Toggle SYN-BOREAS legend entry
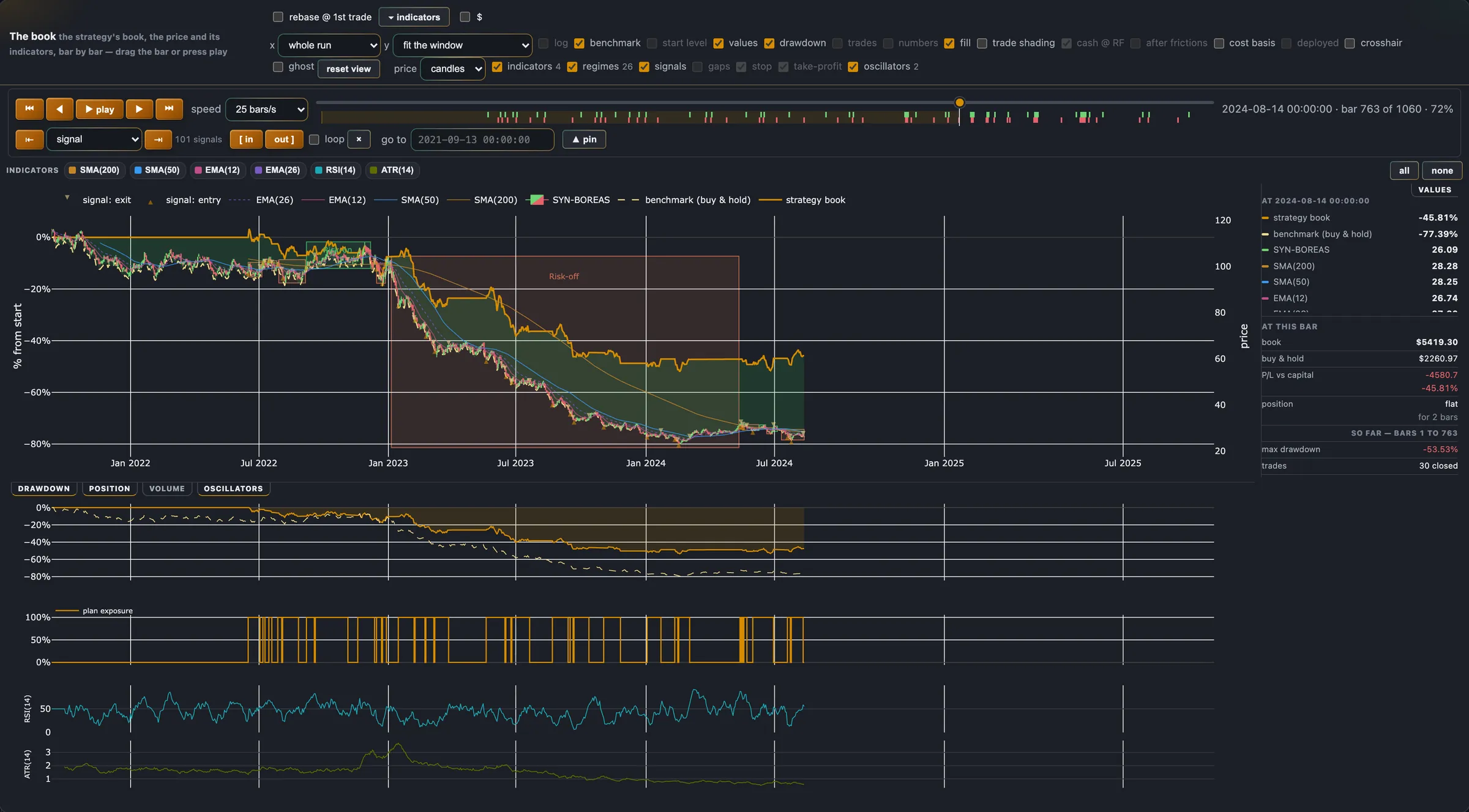The height and width of the screenshot is (812, 1469). [x=569, y=200]
